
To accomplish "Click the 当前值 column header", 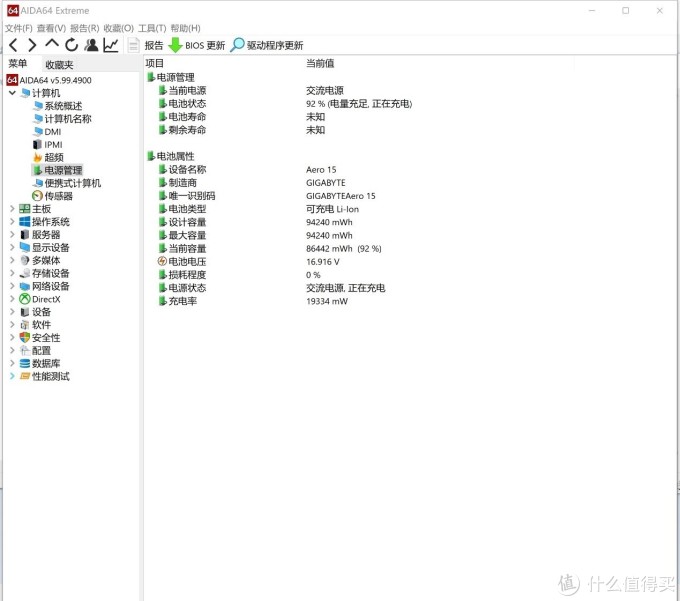I will 320,63.
